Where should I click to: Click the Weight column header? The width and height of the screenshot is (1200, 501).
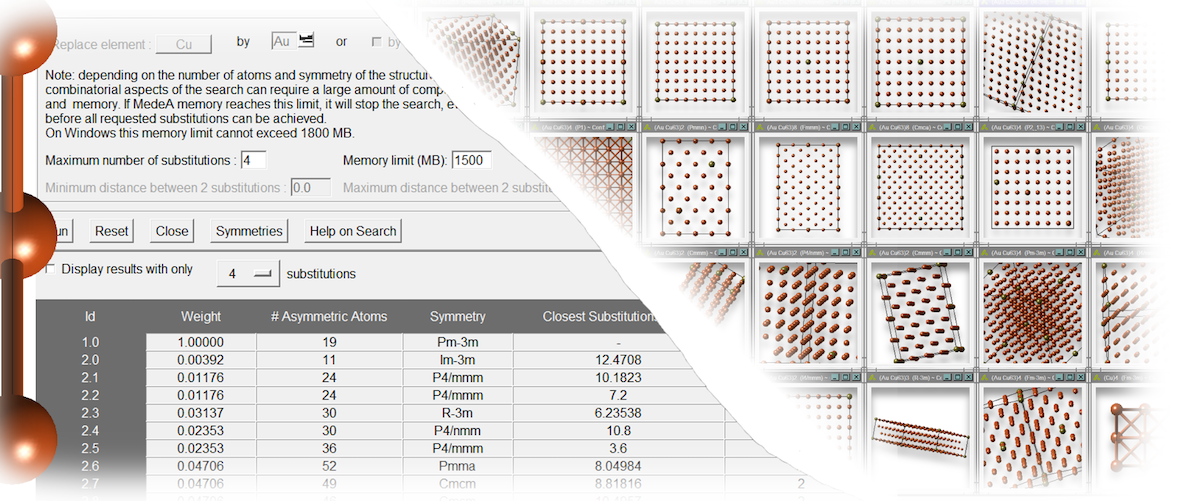200,316
